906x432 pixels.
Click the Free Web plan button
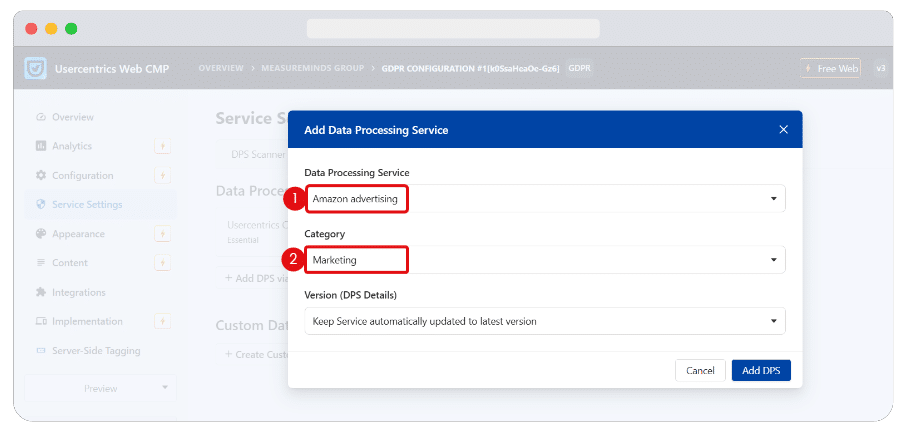831,68
